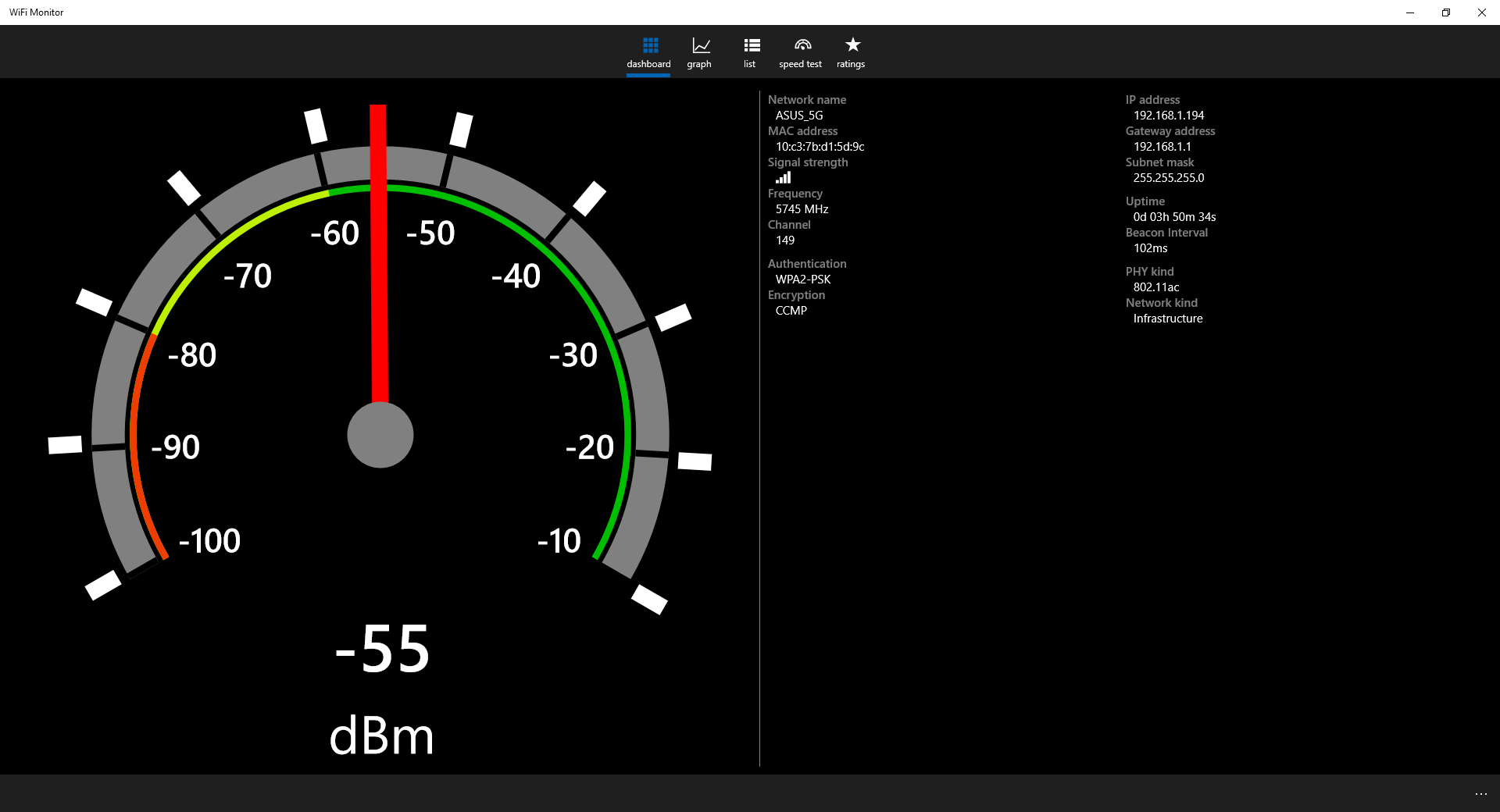Click the Channel 149 value
This screenshot has height=812, width=1500.
pyautogui.click(x=784, y=240)
